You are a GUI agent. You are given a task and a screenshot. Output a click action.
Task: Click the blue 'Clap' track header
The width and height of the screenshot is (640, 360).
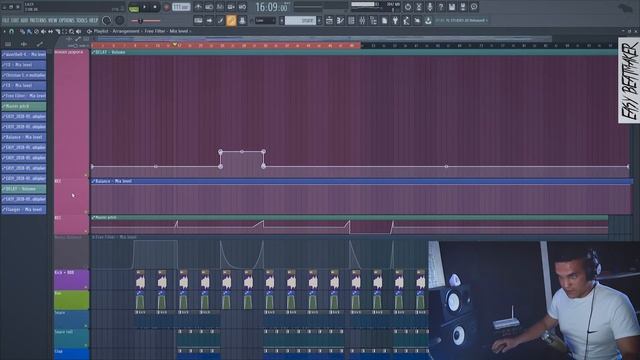coord(71,354)
